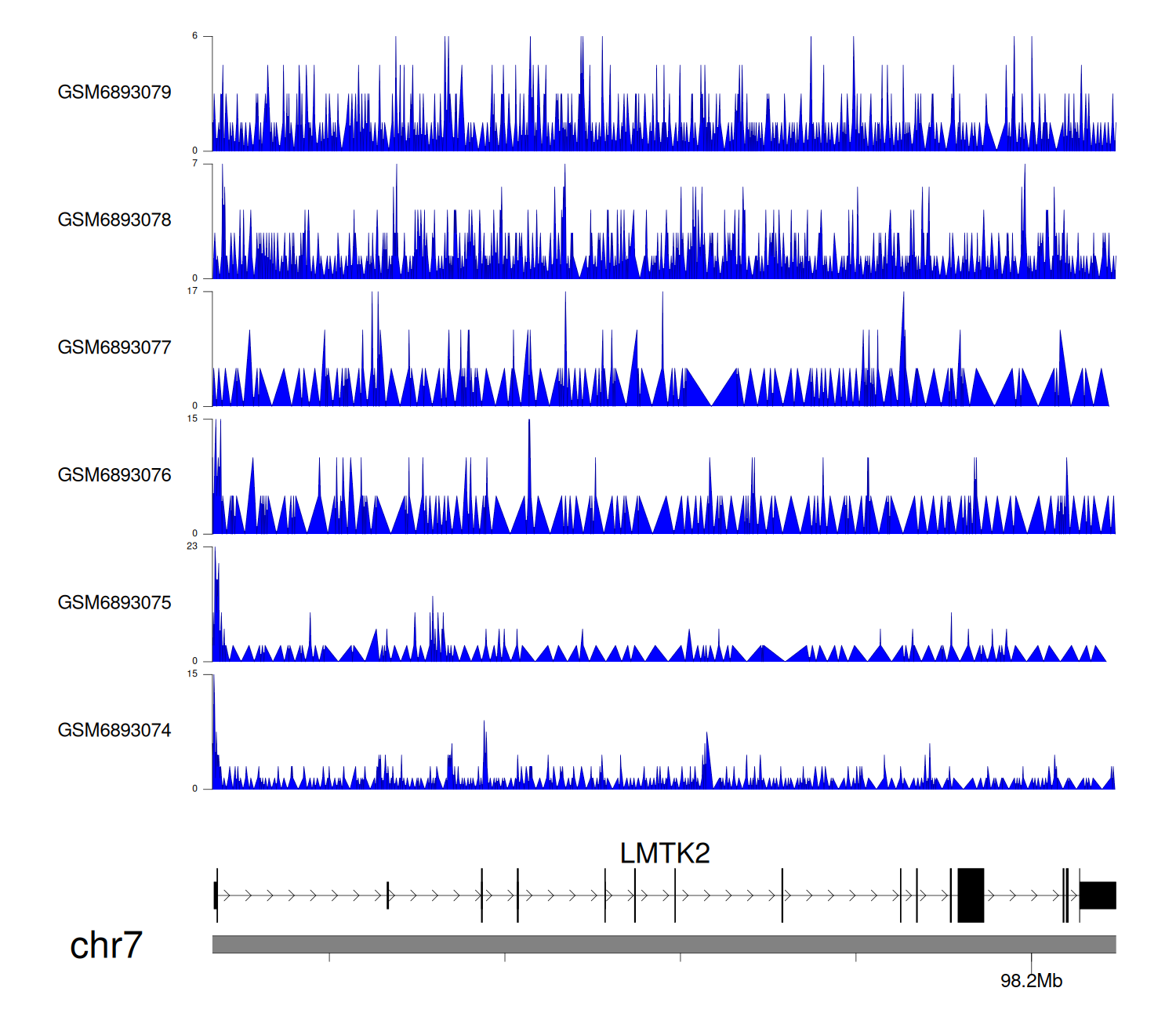Click the LMTK2 gene name label

[x=664, y=853]
